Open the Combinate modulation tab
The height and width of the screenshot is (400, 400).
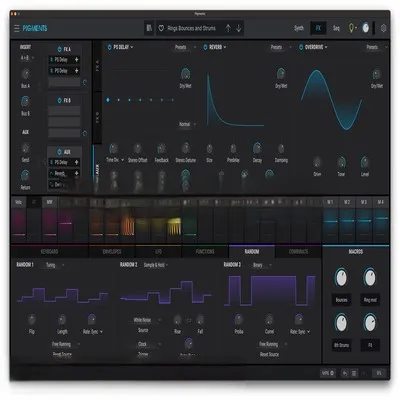298,252
